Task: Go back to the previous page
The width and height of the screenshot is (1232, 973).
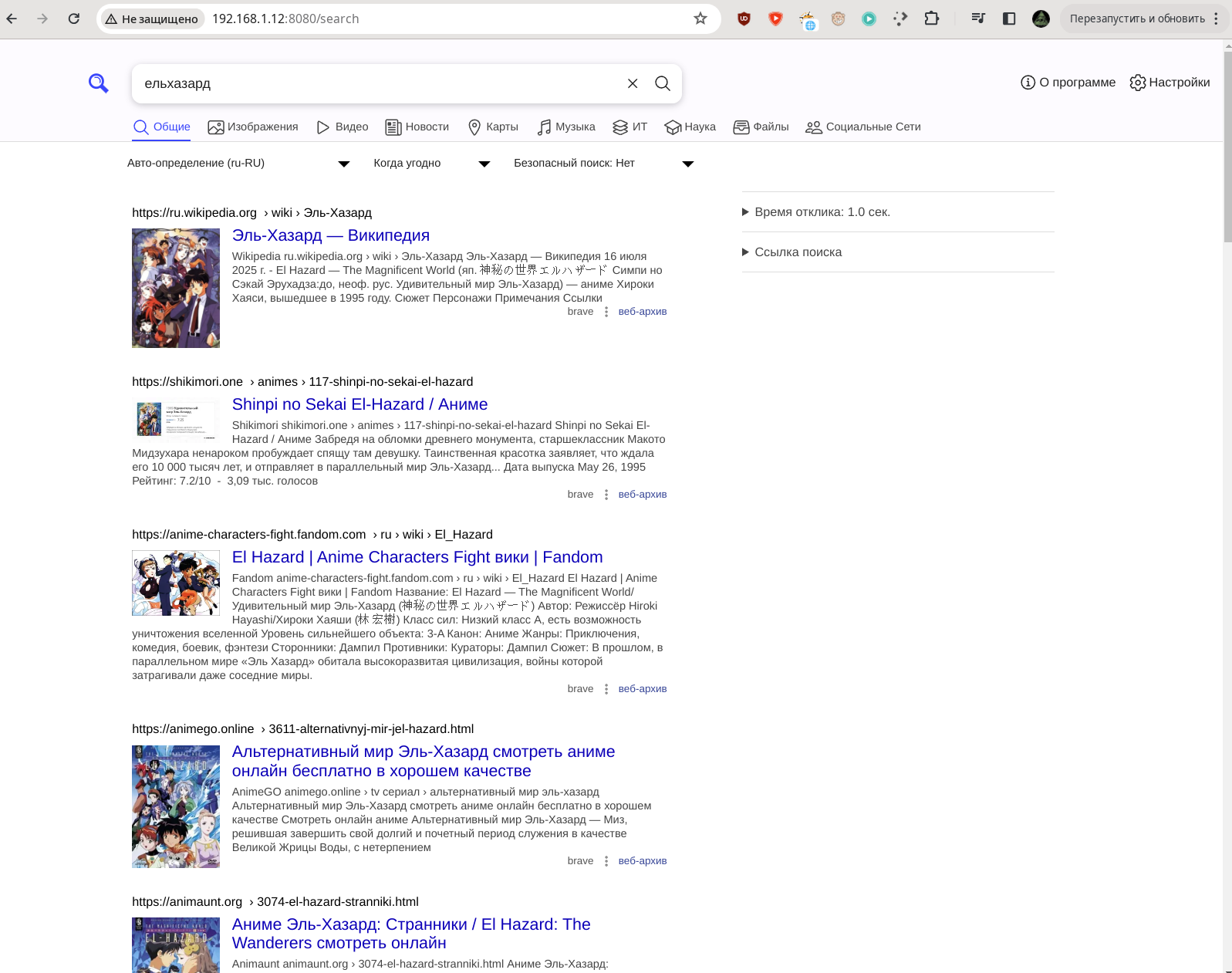Action: pos(12,19)
